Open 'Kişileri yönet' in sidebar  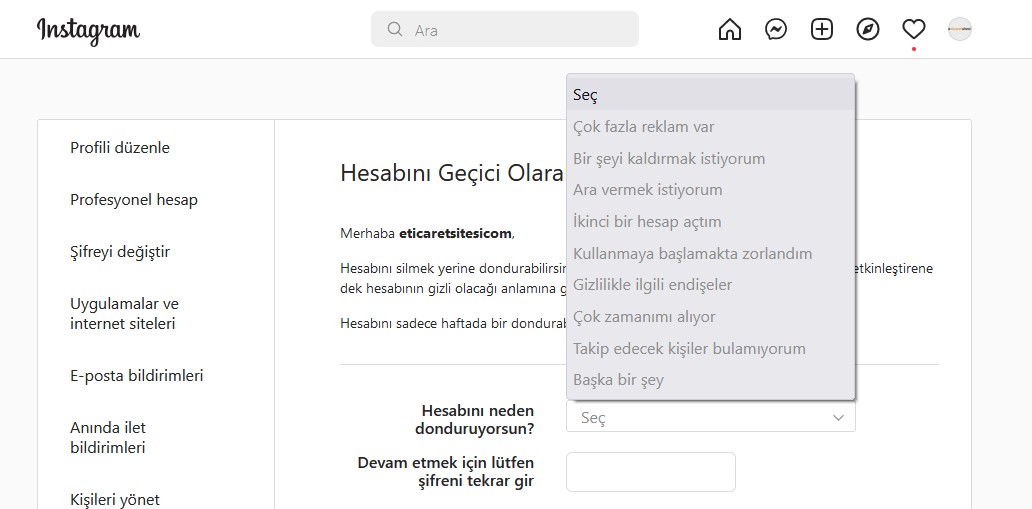click(115, 500)
